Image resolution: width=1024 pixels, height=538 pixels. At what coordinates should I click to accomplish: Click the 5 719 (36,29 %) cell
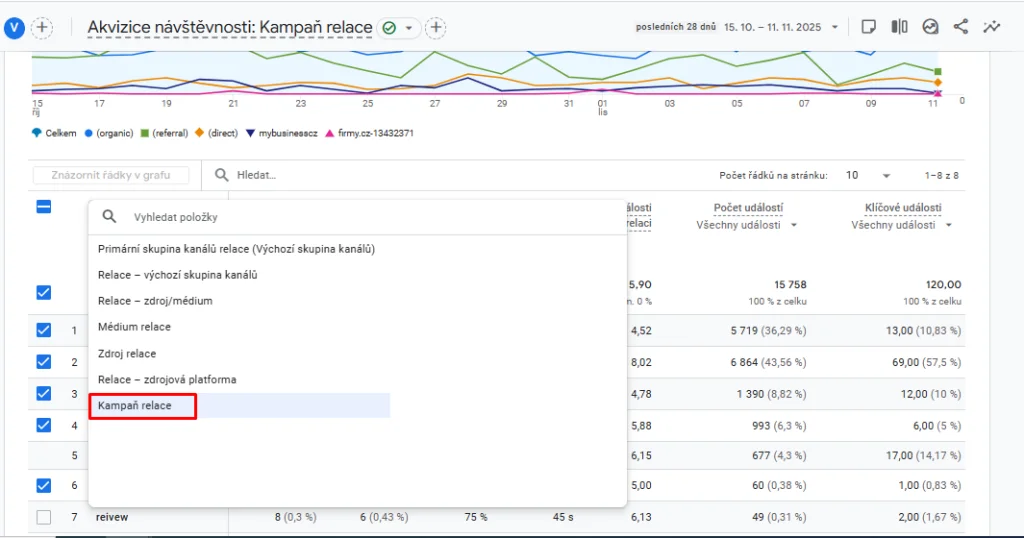(768, 331)
